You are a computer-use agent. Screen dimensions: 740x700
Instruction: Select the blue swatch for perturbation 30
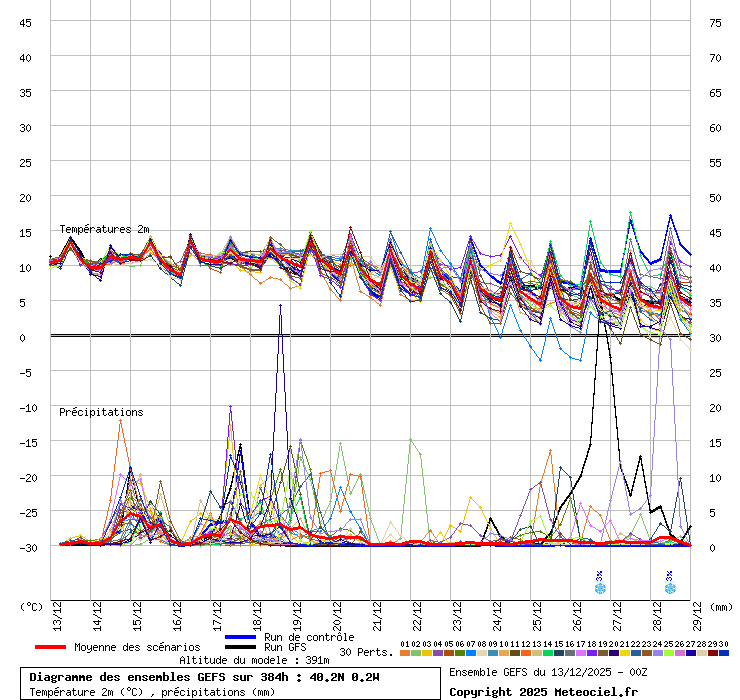pyautogui.click(x=724, y=653)
